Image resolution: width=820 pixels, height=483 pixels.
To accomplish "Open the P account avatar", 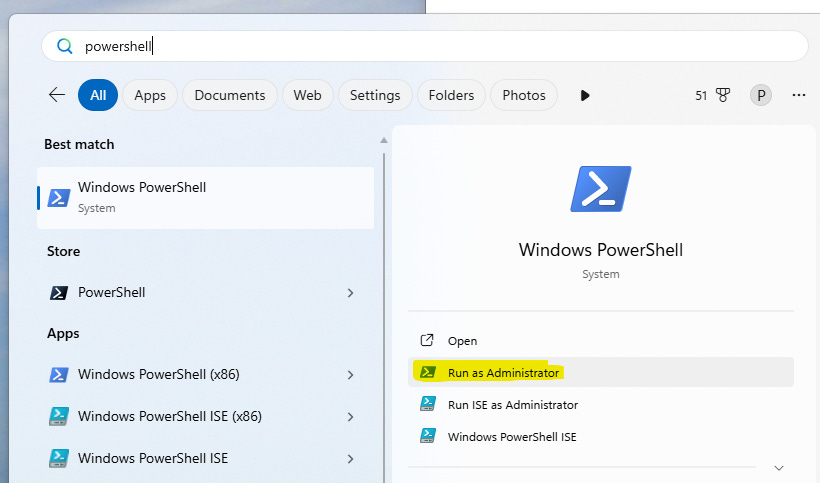I will 761,95.
